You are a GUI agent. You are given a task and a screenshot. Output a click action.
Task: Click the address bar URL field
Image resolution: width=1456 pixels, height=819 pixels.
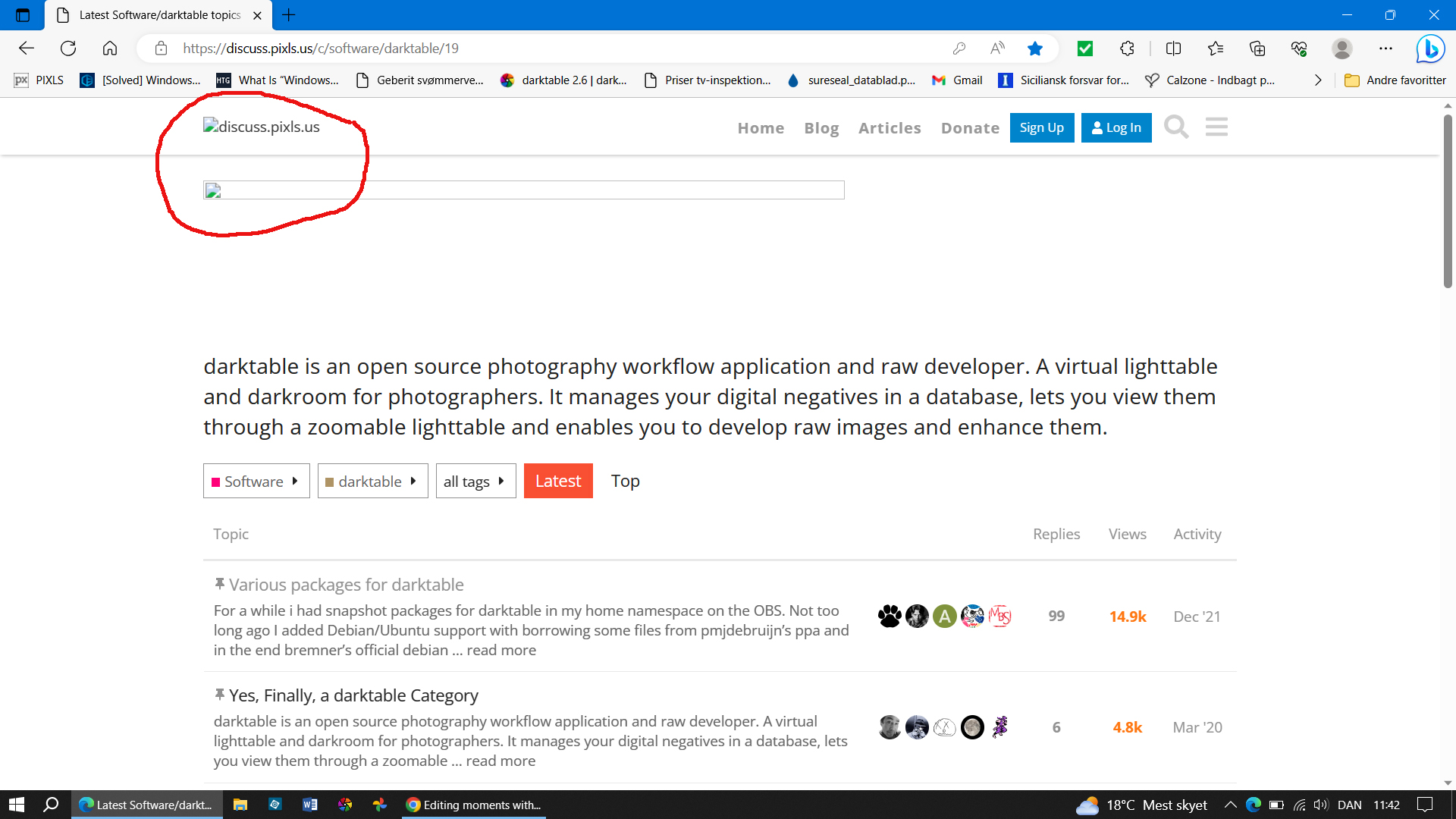click(x=531, y=49)
